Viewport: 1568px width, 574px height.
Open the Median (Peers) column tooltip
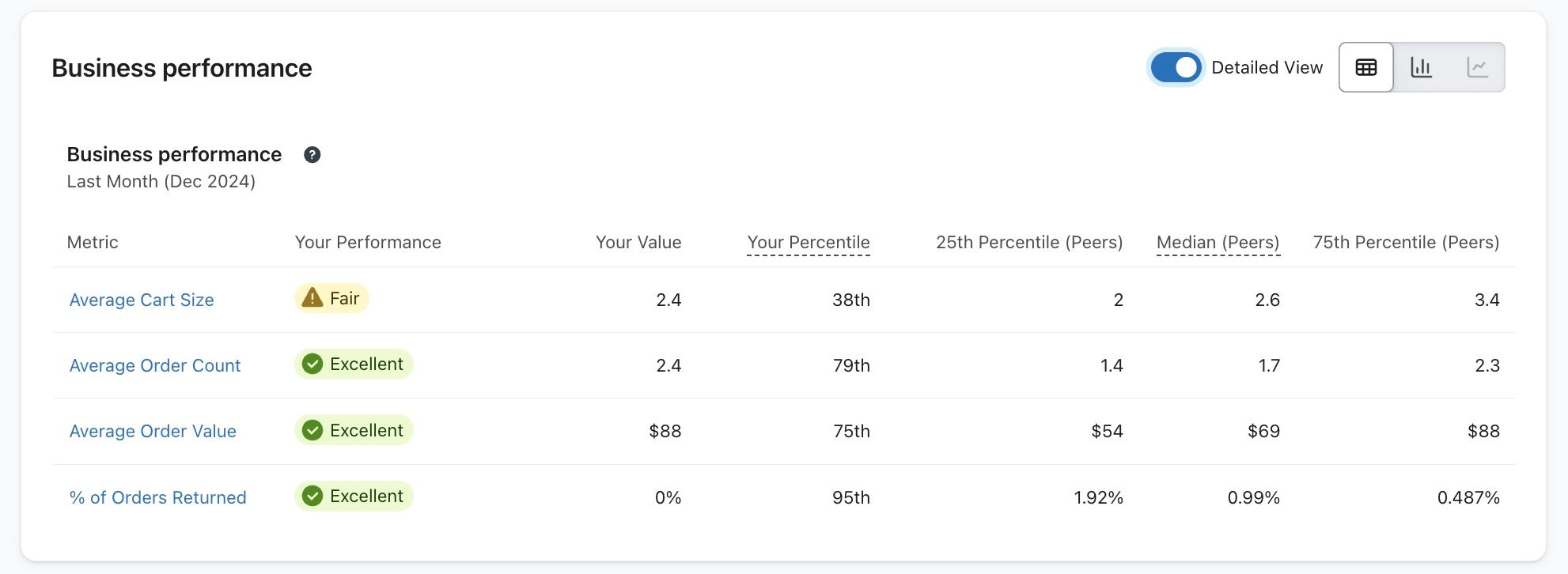[x=1218, y=243]
